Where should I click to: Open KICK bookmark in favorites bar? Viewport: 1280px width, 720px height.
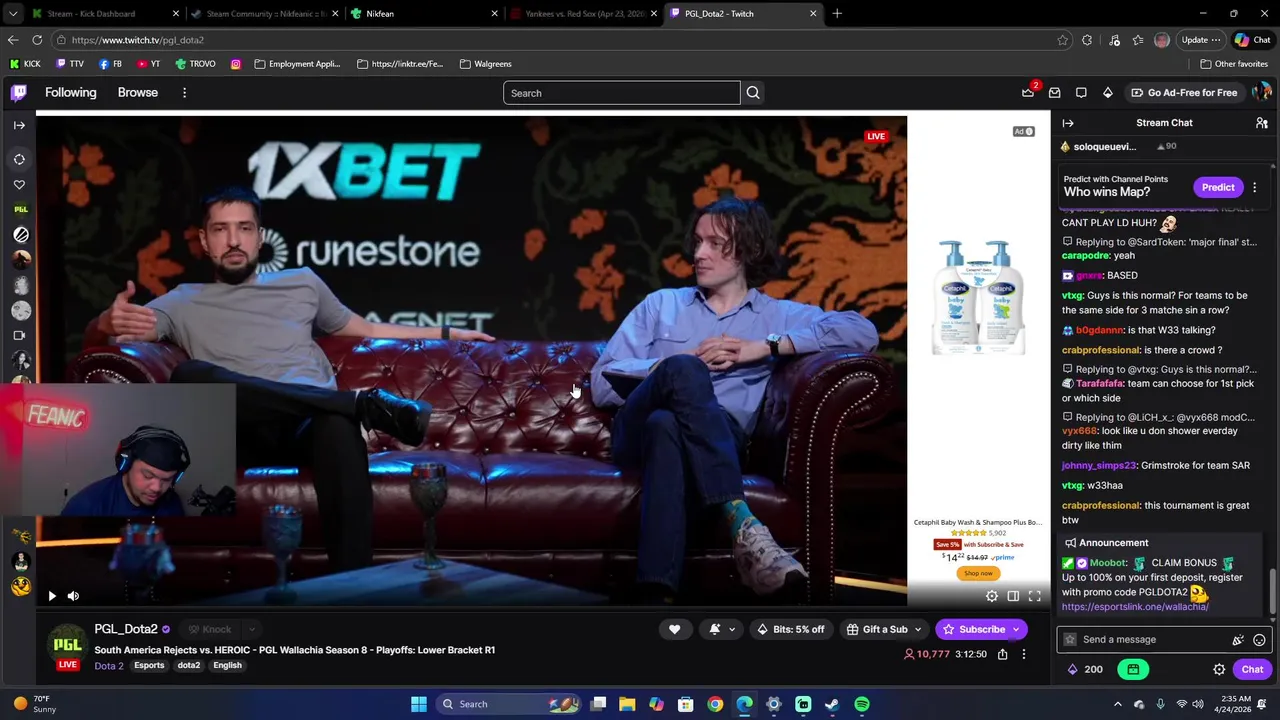click(x=25, y=64)
